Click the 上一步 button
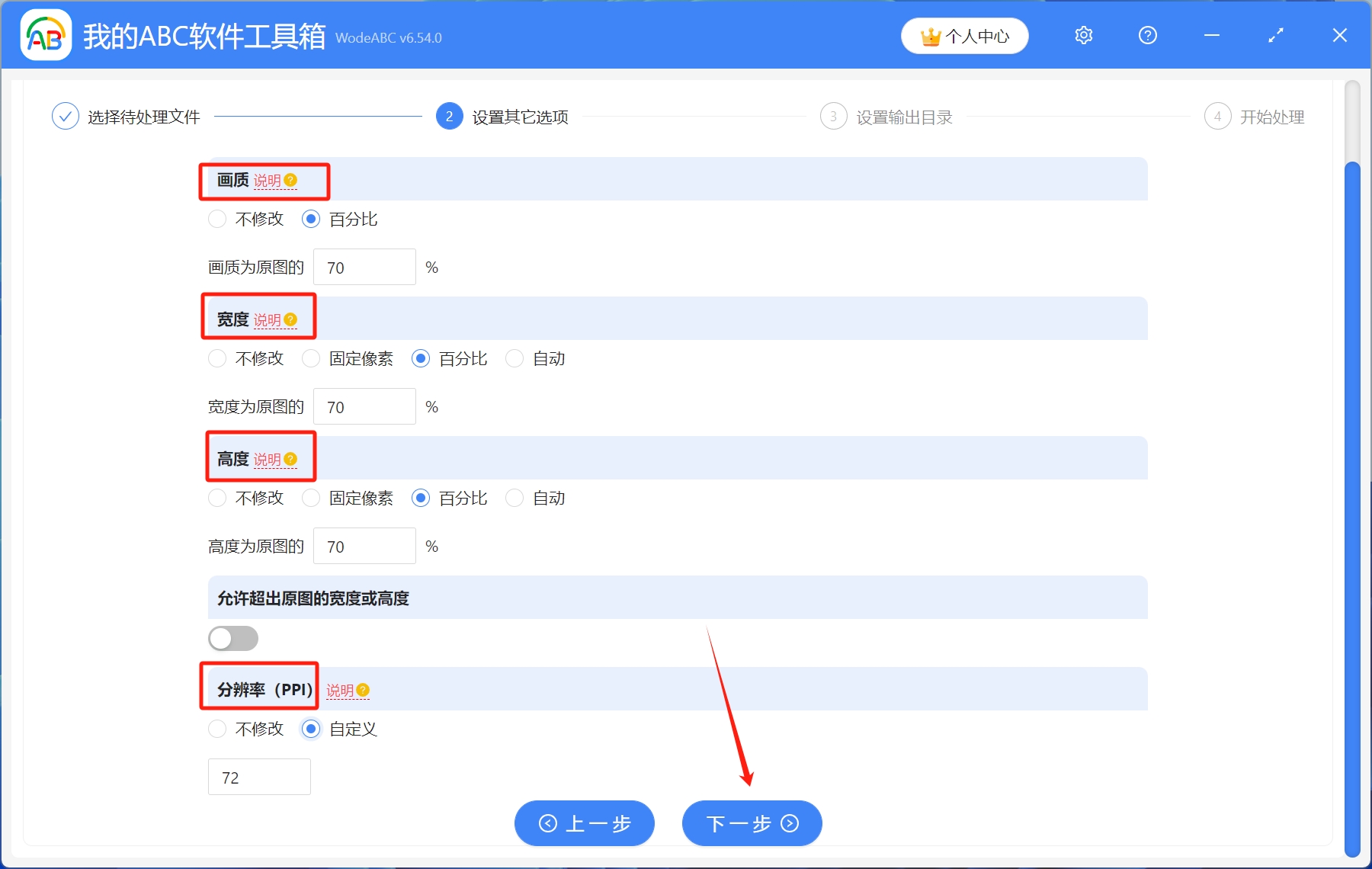Viewport: 1372px width, 869px height. (584, 823)
